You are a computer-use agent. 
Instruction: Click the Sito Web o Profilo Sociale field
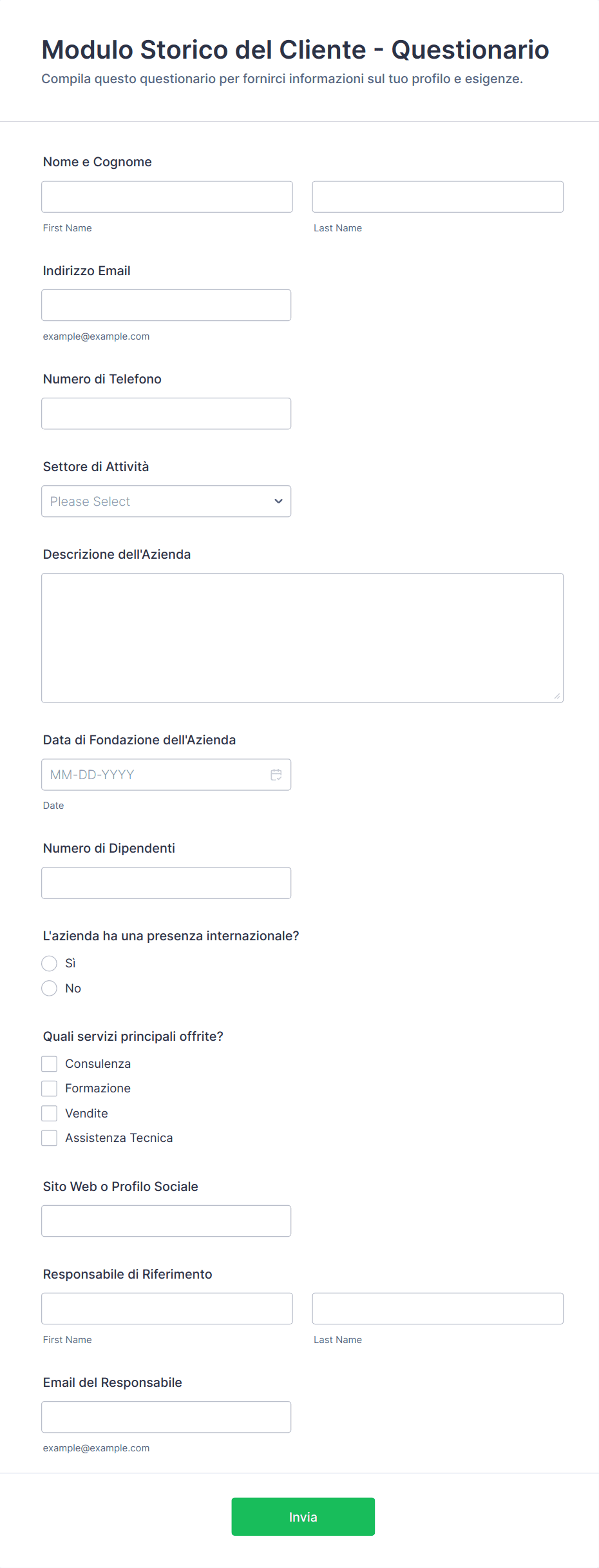[166, 1221]
